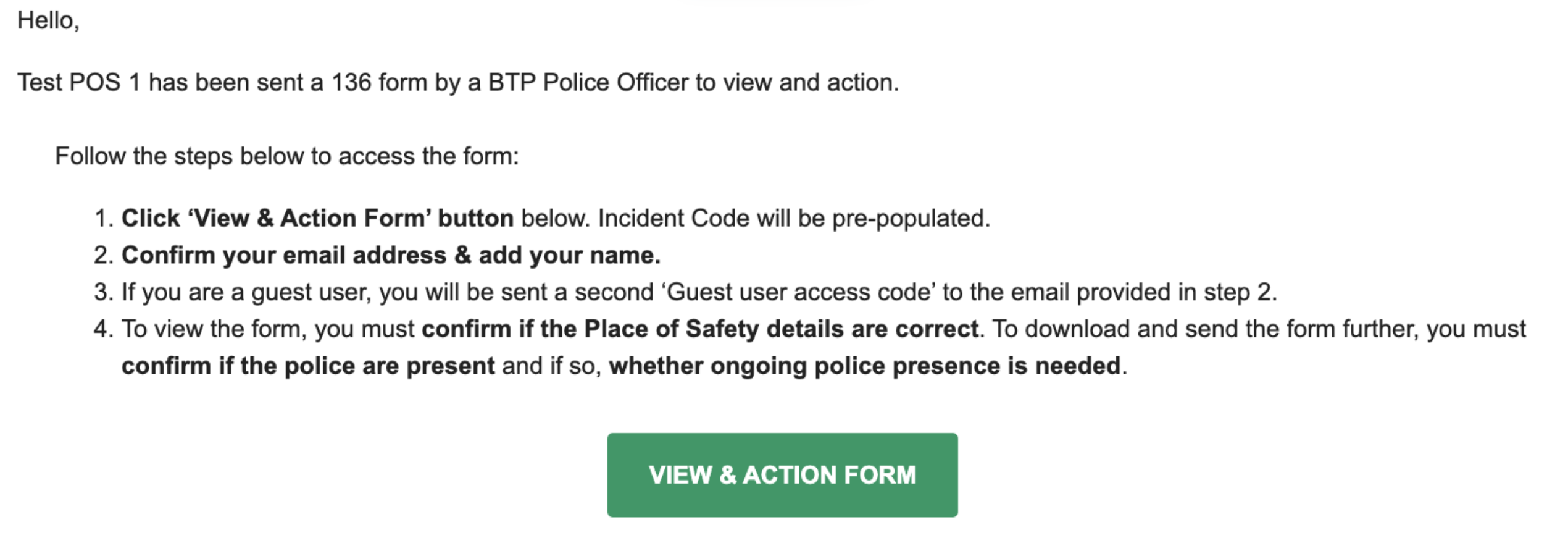The height and width of the screenshot is (551, 1568).
Task: Select the 'Test POS 1' name text
Action: [79, 82]
